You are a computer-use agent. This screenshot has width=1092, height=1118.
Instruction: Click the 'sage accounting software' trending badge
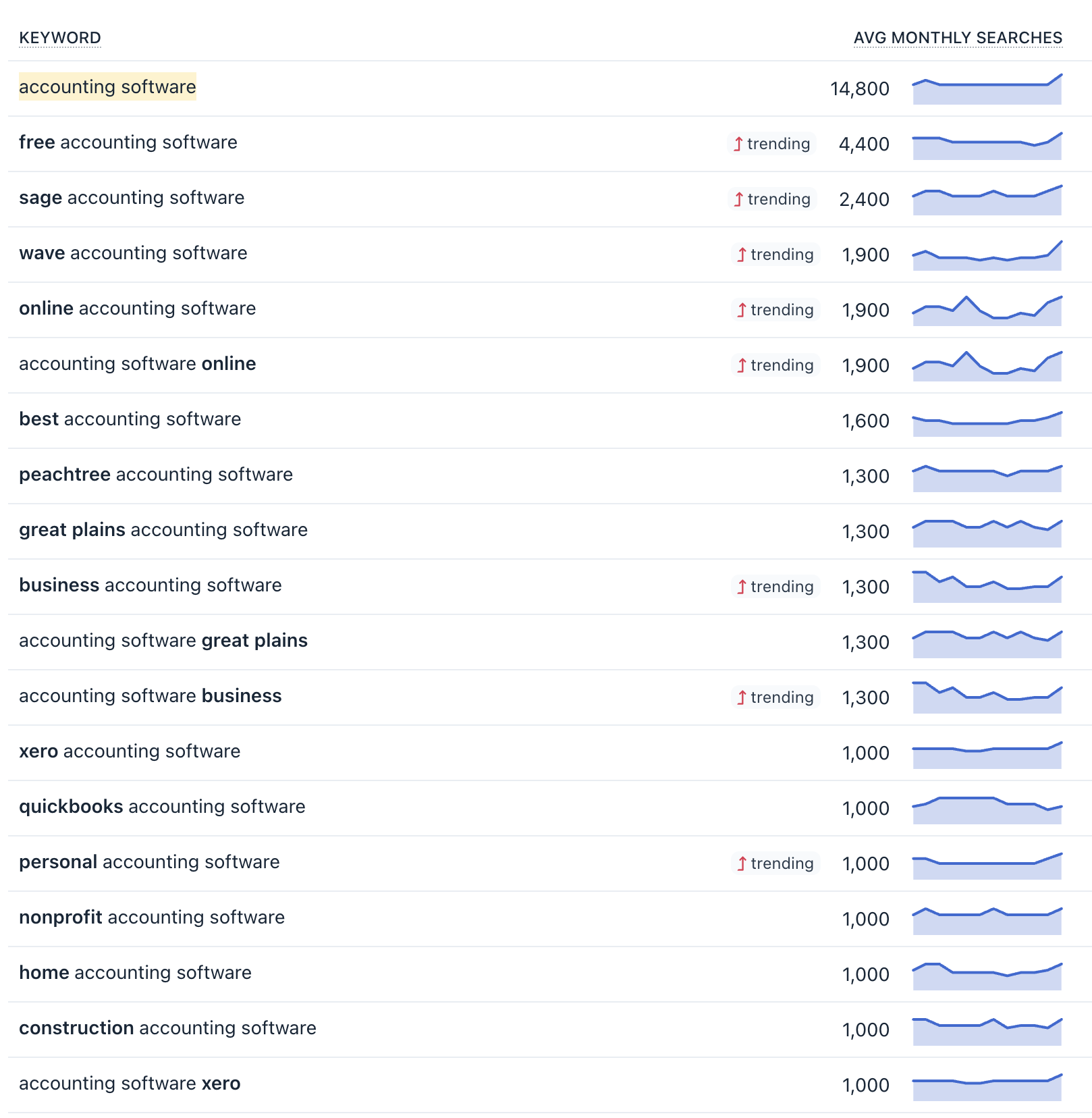(x=773, y=199)
